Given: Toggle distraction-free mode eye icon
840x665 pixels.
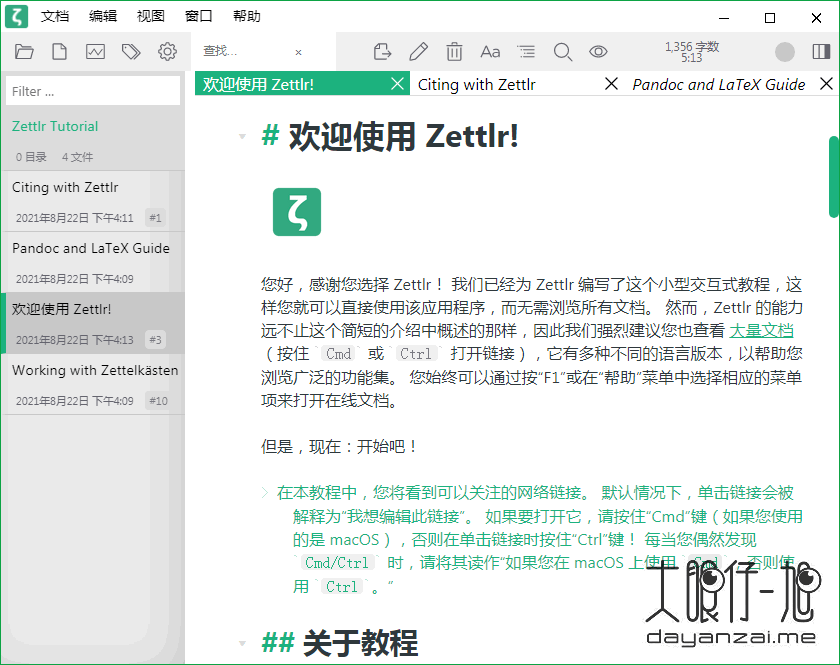Looking at the screenshot, I should [x=598, y=52].
